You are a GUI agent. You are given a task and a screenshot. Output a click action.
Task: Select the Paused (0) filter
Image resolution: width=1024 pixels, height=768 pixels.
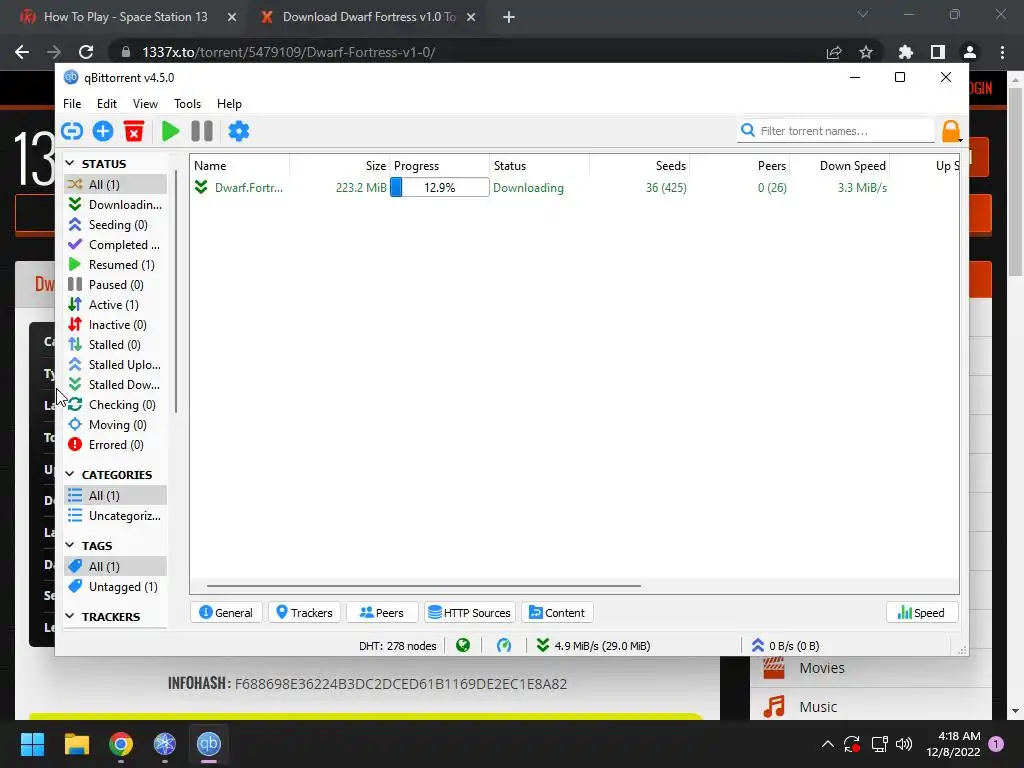(x=116, y=285)
